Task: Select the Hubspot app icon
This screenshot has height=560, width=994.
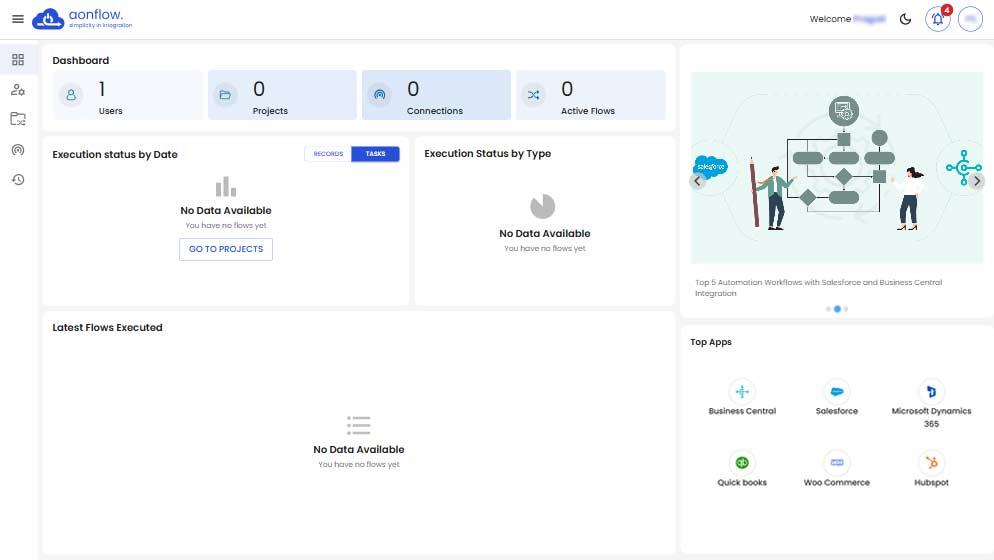Action: click(931, 463)
